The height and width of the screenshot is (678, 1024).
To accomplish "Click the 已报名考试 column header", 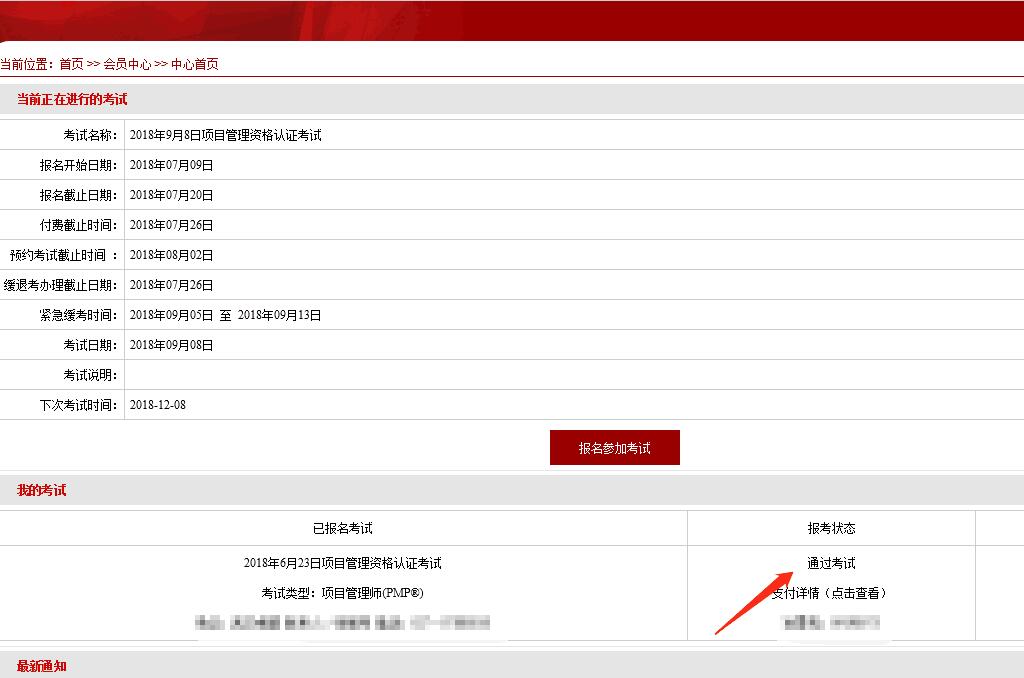I will click(x=342, y=528).
